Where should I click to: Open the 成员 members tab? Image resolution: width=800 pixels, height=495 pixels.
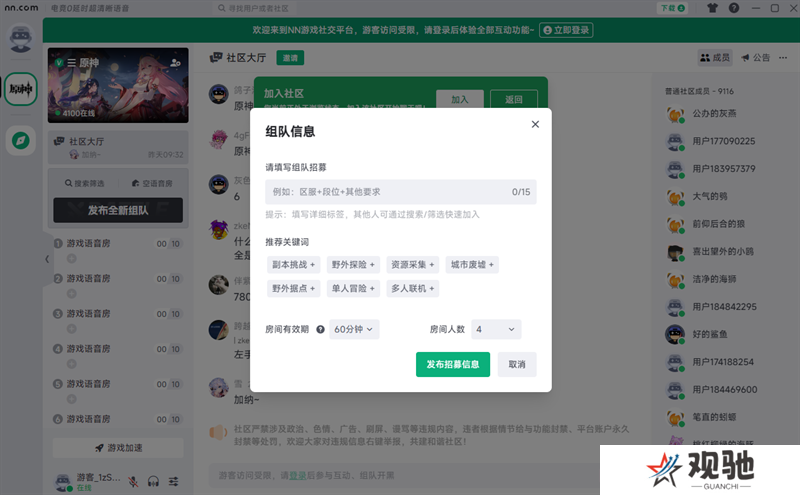pyautogui.click(x=715, y=58)
